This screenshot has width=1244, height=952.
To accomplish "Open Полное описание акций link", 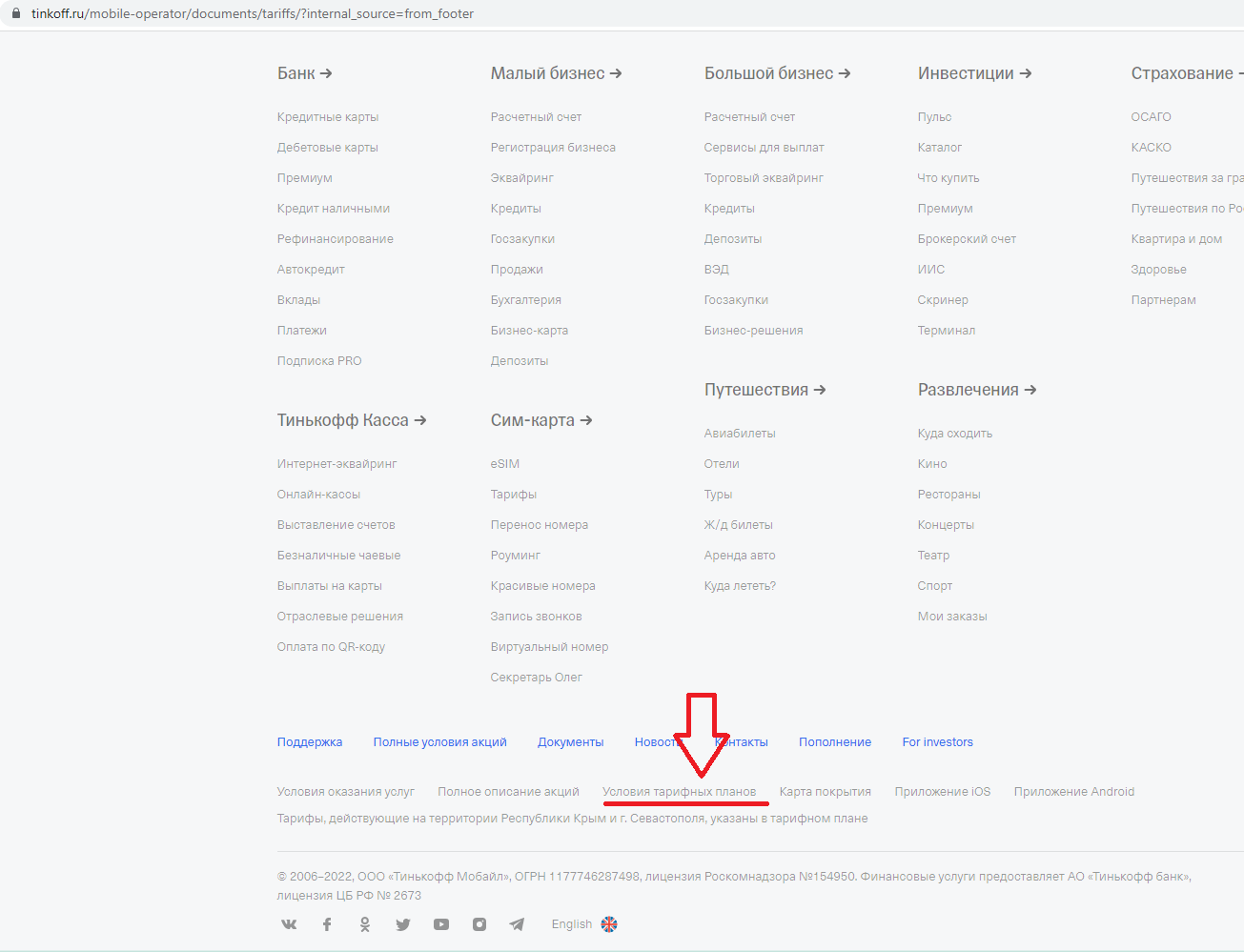I will pyautogui.click(x=509, y=792).
